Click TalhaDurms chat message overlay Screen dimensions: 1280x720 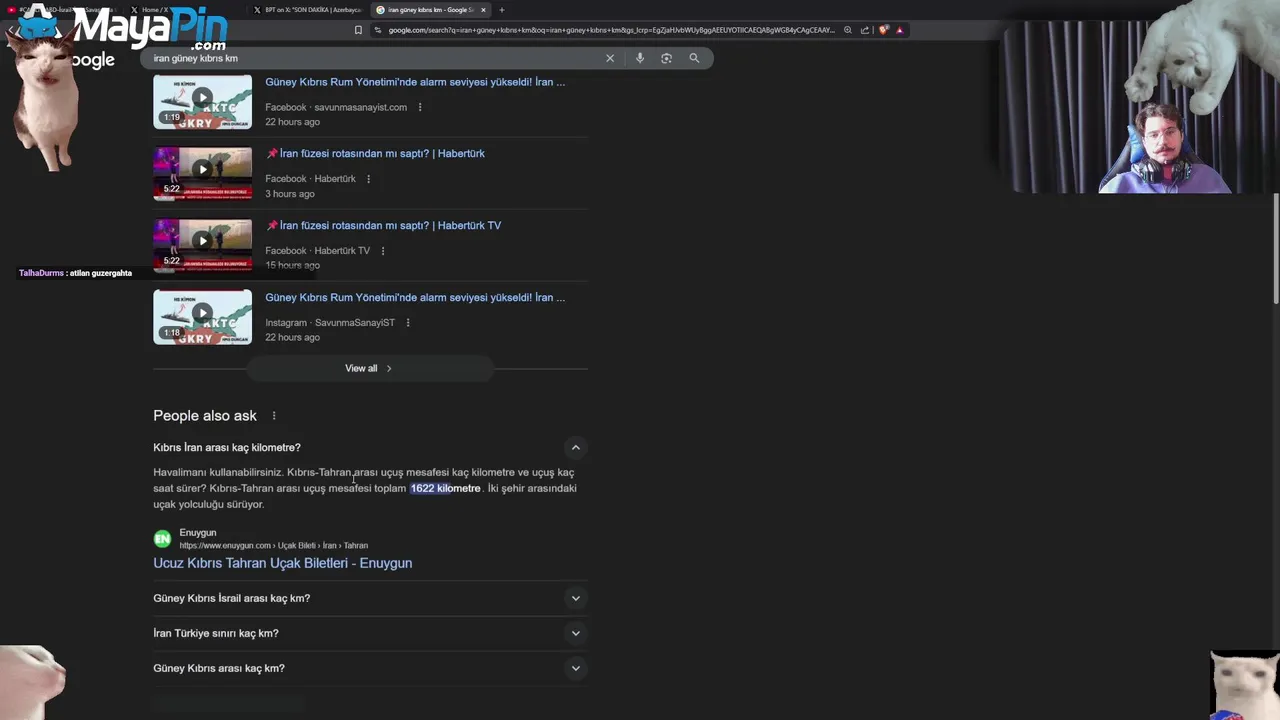click(x=75, y=273)
